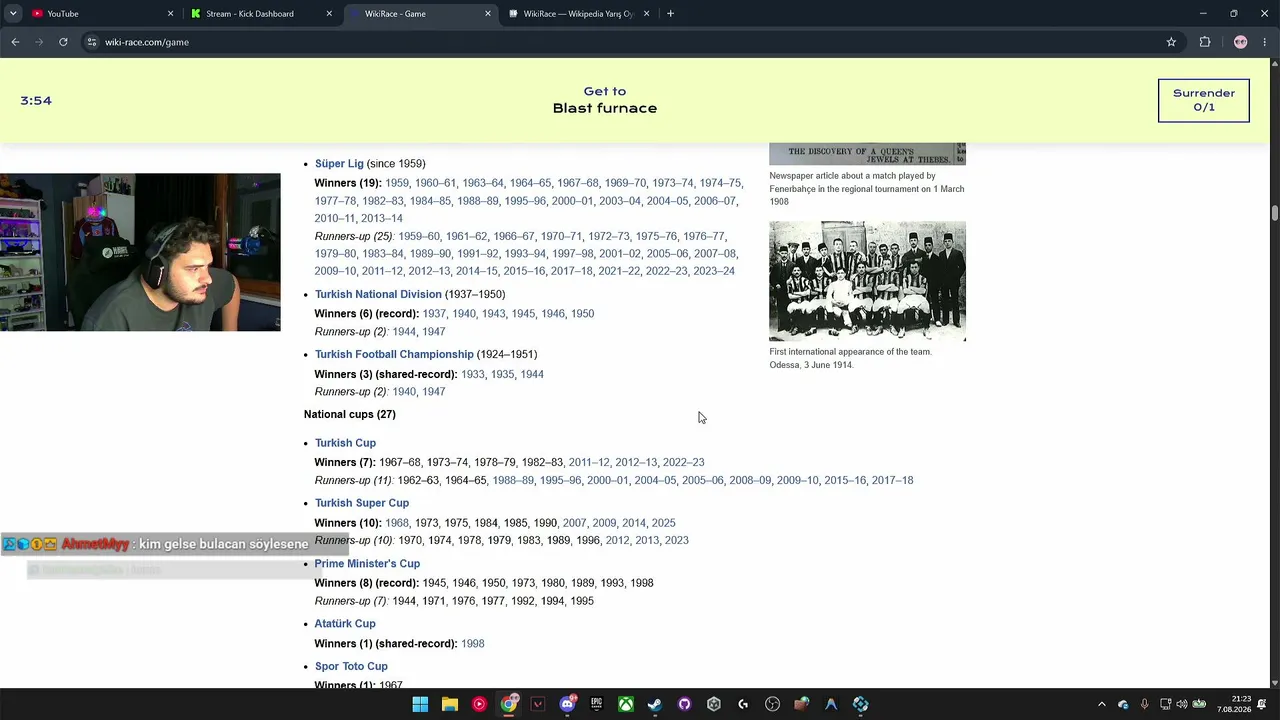
Task: Open Chrome profile avatar
Action: (1240, 42)
